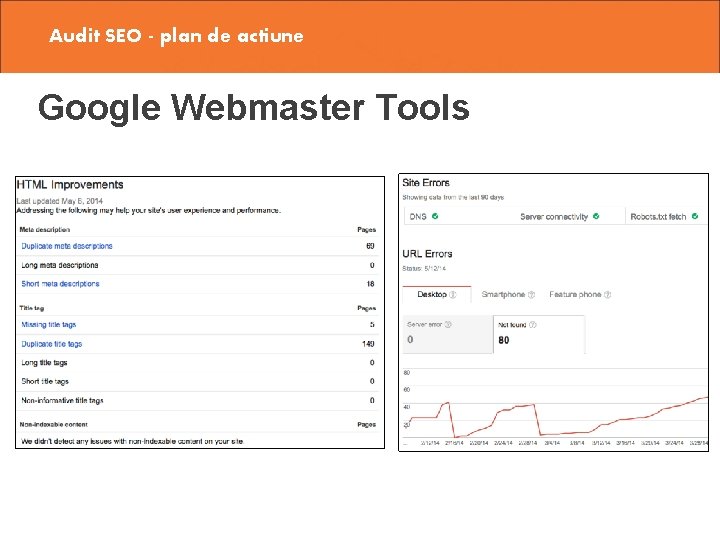Click the Server error help icon
720x540 pixels.
(448, 325)
